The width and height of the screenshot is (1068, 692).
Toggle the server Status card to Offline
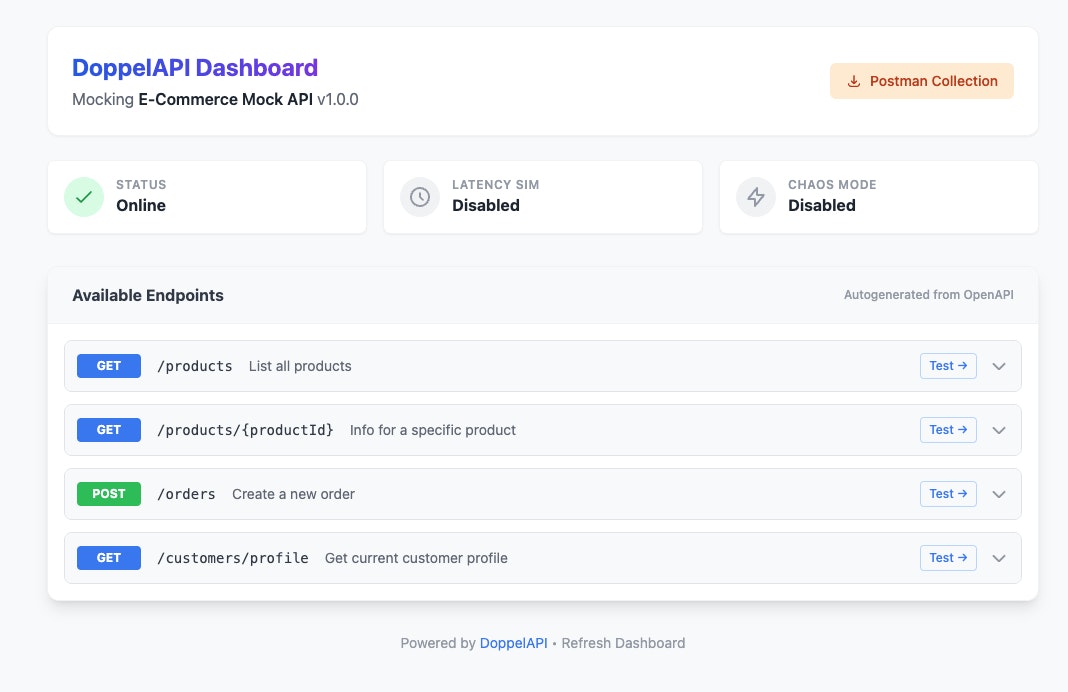[207, 197]
